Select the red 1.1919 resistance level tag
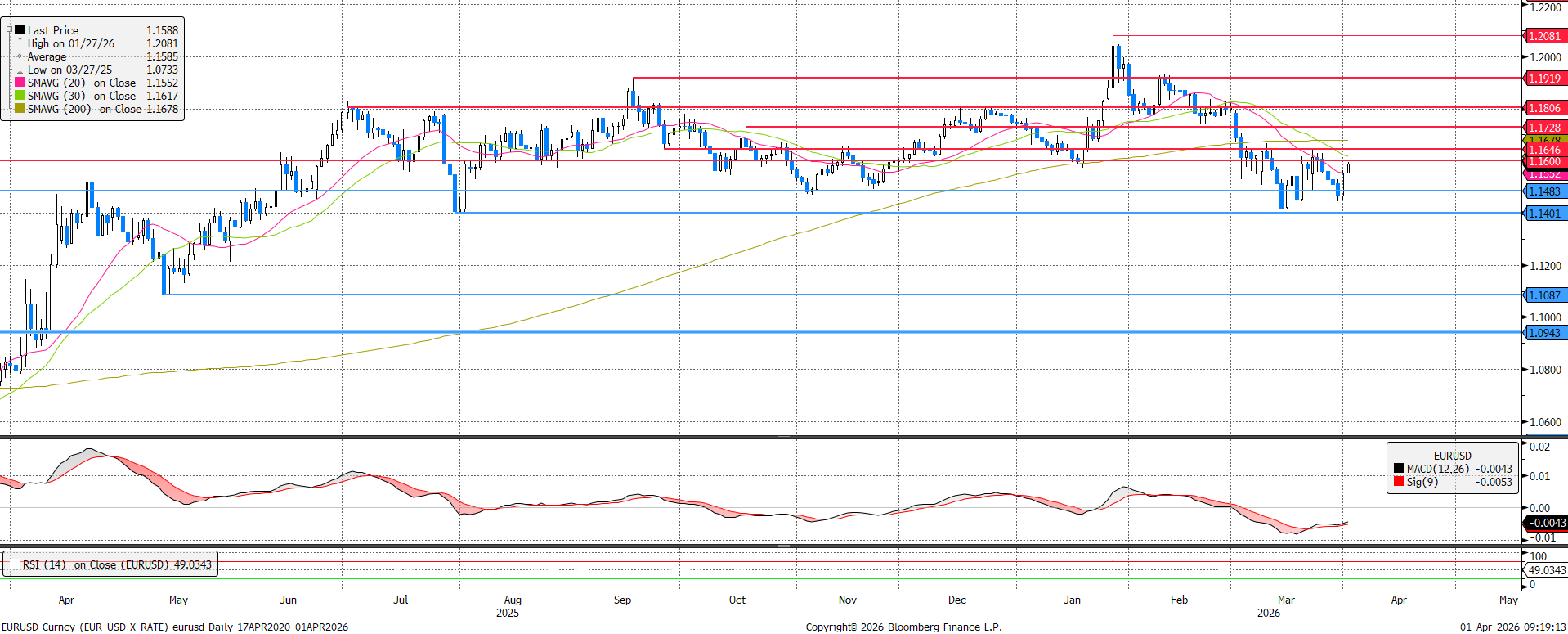 click(x=1543, y=79)
